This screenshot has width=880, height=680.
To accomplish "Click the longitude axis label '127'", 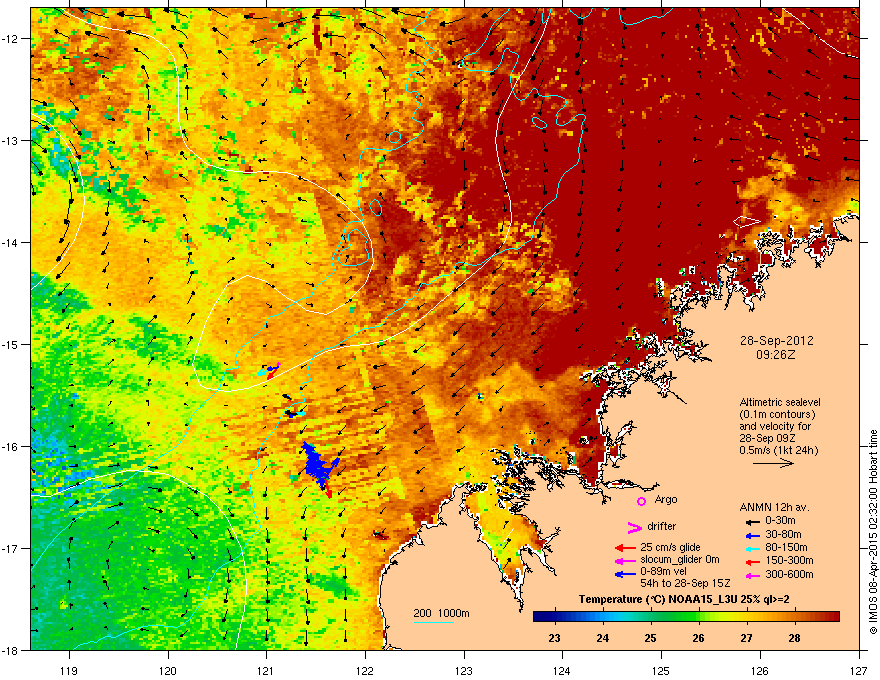I will (x=859, y=670).
